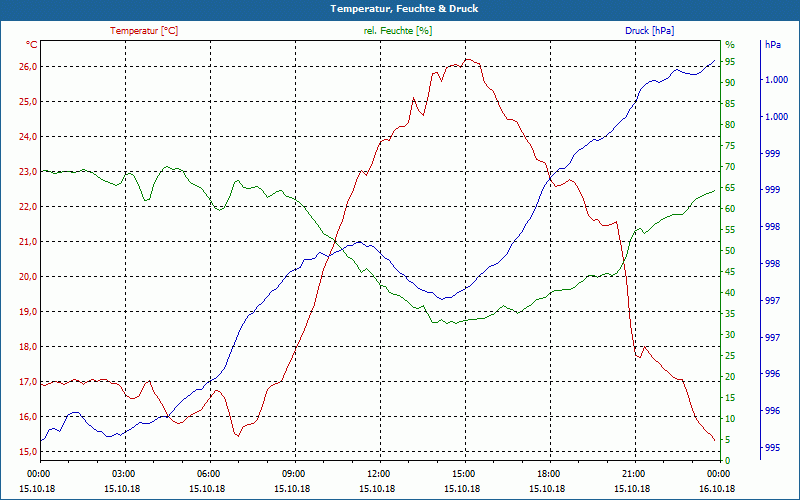Click the 26,0 temperature axis value
Screen dimensions: 800x500
[x=29, y=67]
